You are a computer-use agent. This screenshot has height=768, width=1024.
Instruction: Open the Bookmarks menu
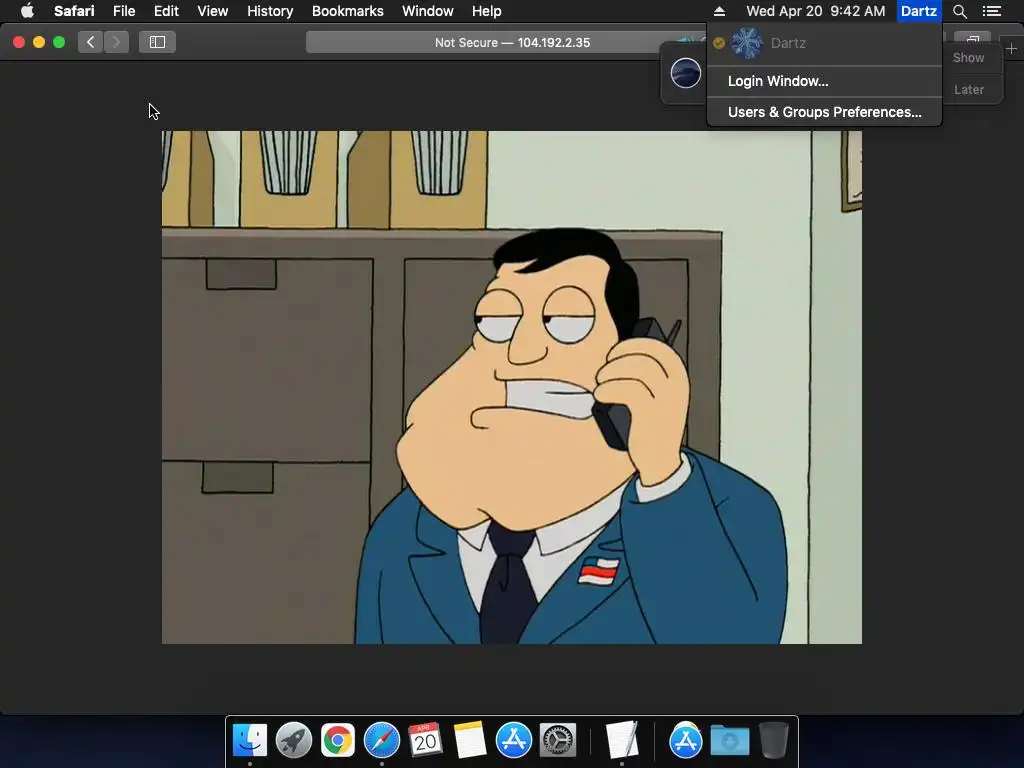pos(347,11)
